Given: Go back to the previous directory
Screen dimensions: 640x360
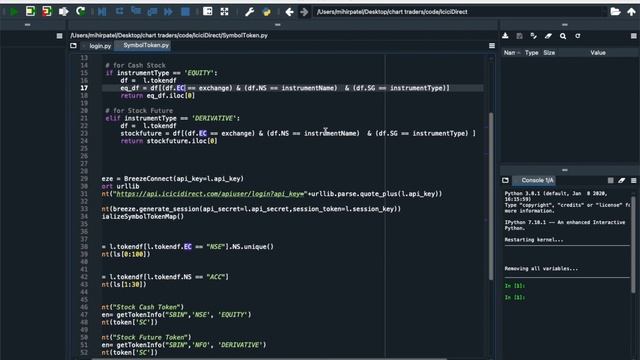Looking at the screenshot, I should [289, 12].
